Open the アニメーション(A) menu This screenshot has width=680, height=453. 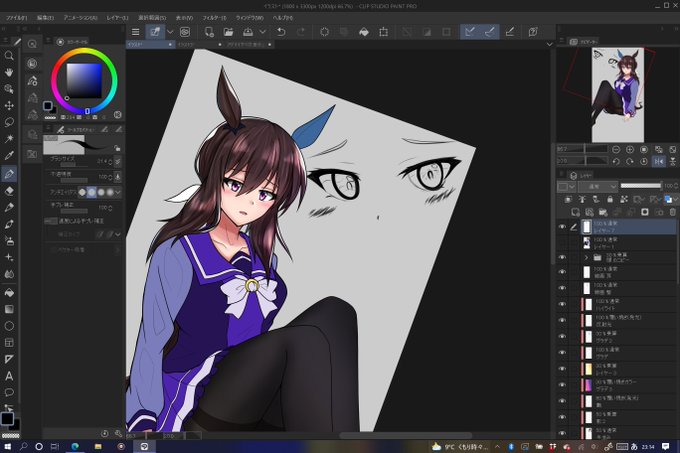pos(80,18)
